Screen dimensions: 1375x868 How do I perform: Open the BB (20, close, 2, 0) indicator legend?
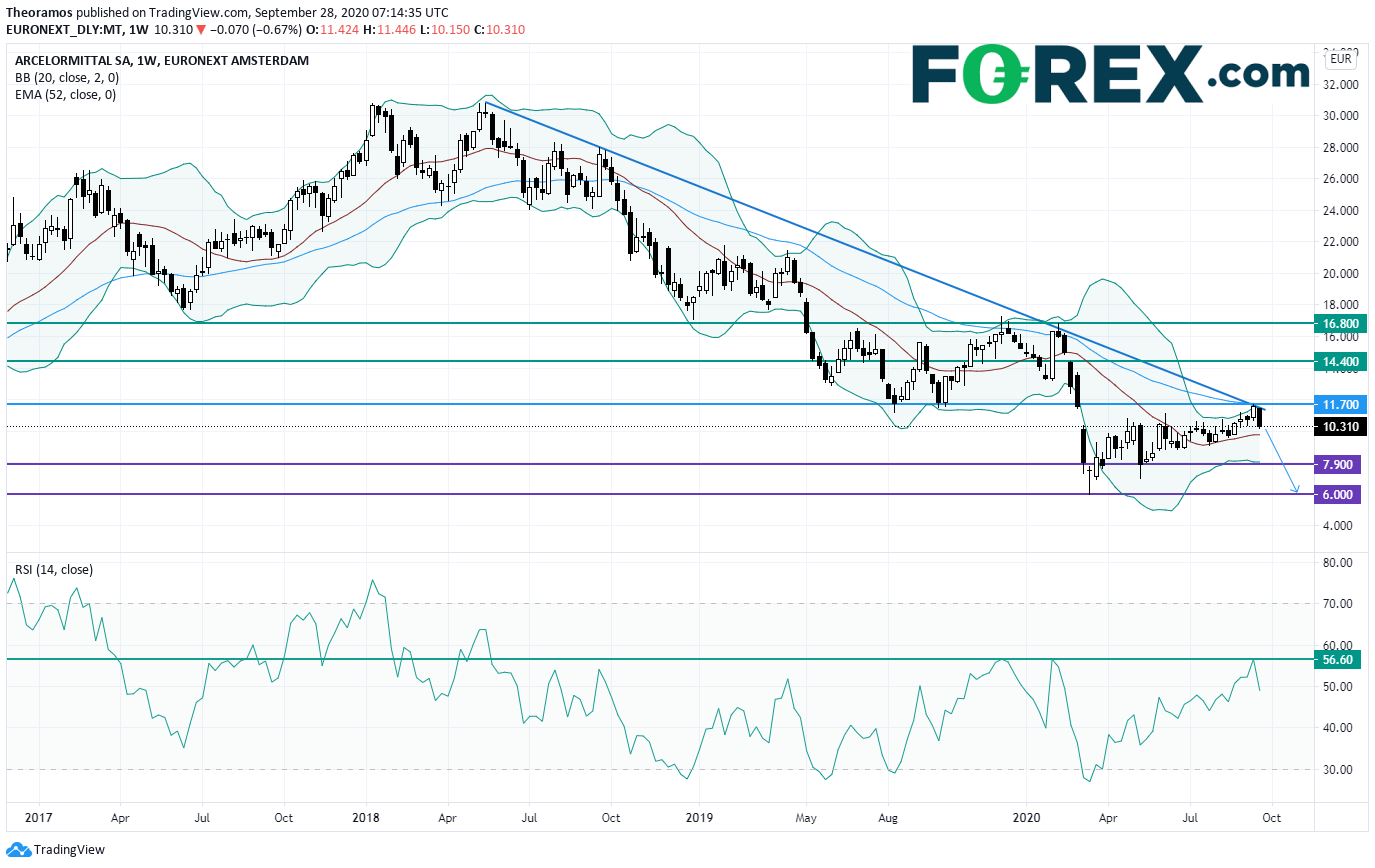65,77
